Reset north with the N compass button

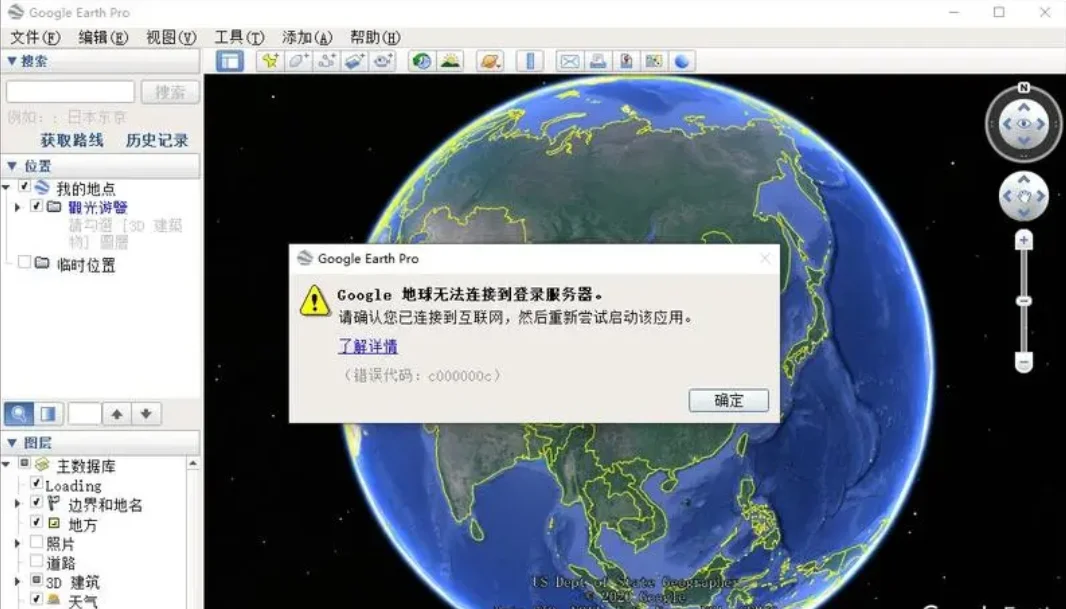[x=1023, y=88]
